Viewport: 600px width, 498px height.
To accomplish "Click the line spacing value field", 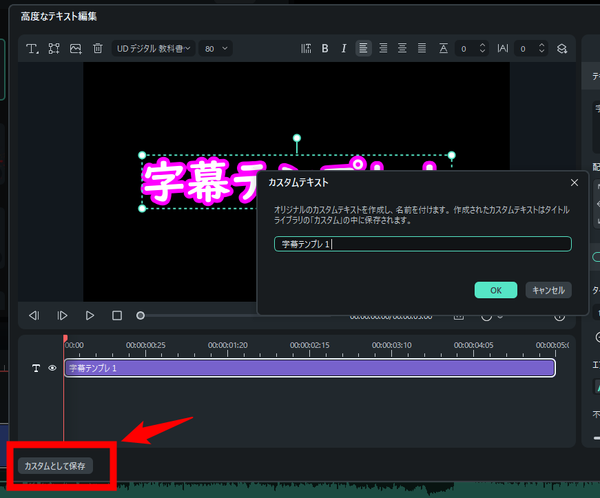I will 466,49.
